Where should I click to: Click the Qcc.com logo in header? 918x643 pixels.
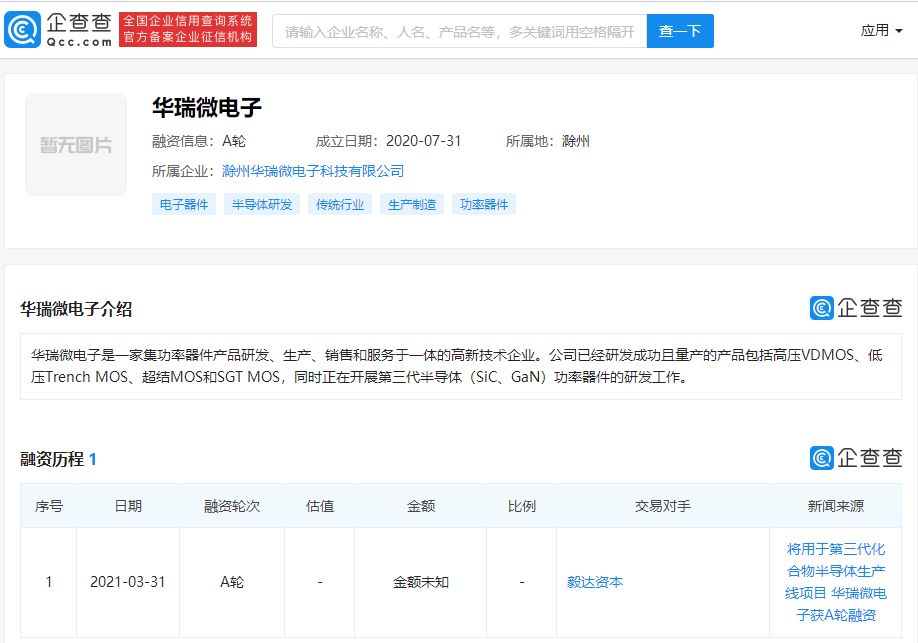57,30
